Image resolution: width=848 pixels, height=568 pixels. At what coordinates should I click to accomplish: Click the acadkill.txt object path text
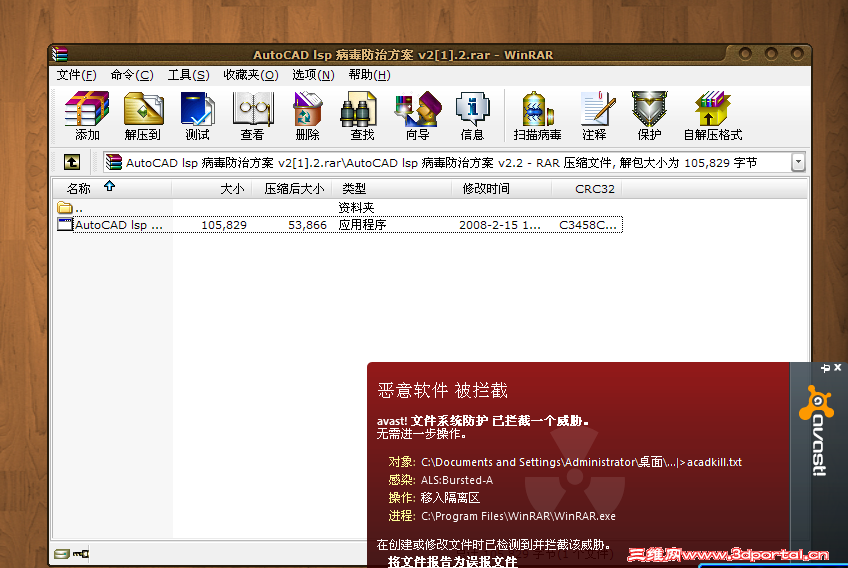(x=581, y=462)
